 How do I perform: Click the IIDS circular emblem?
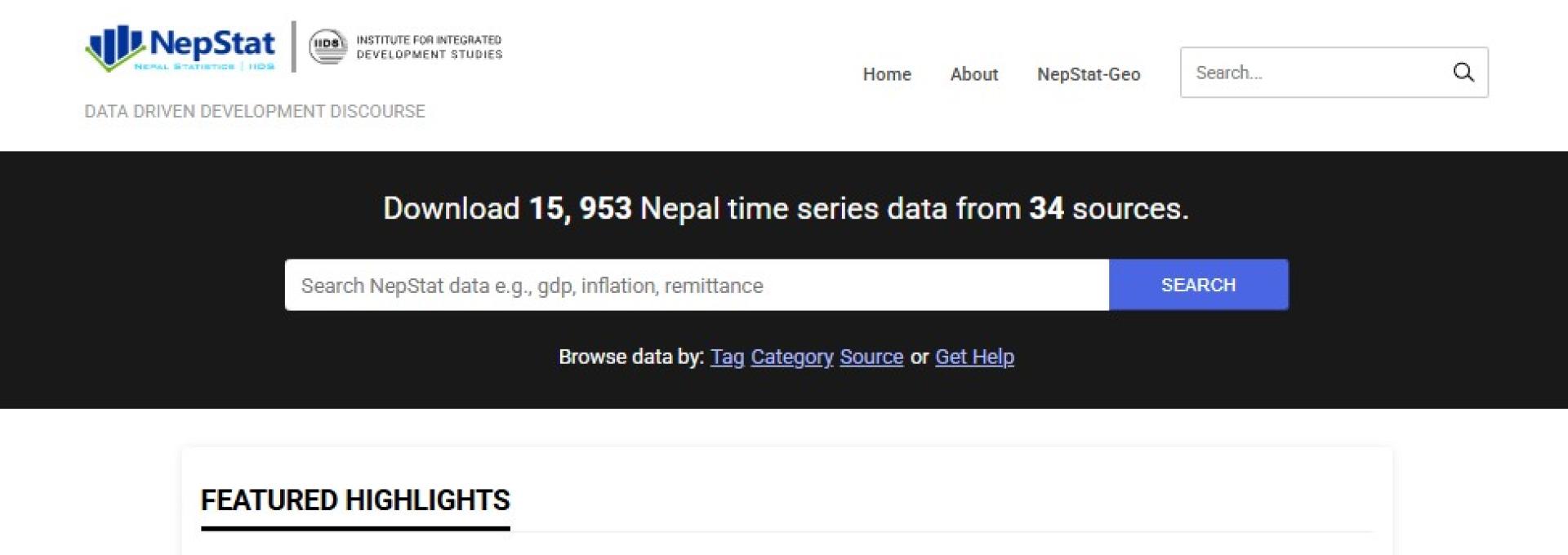tap(327, 47)
